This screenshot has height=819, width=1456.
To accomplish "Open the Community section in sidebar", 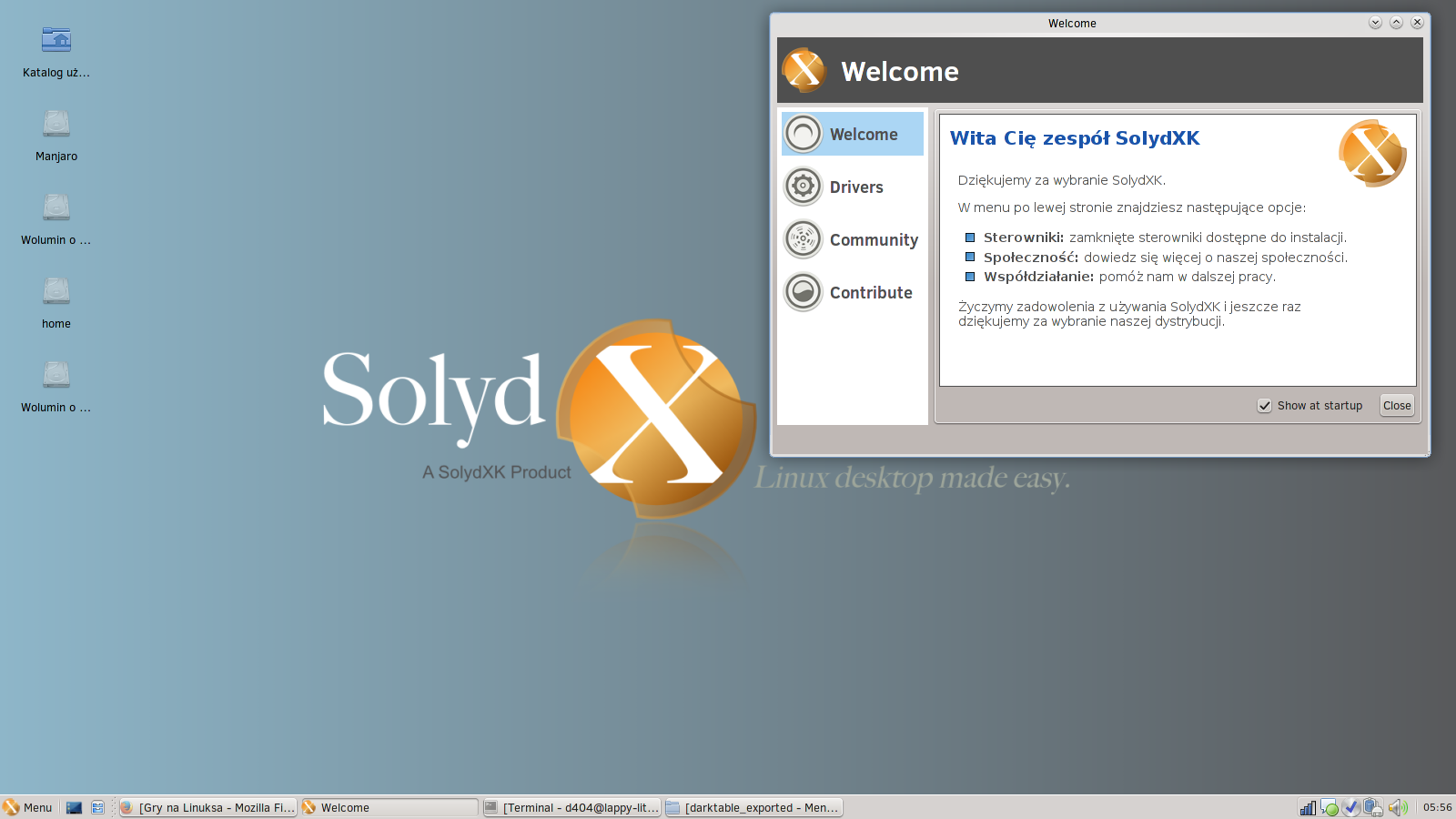I will pos(853,239).
